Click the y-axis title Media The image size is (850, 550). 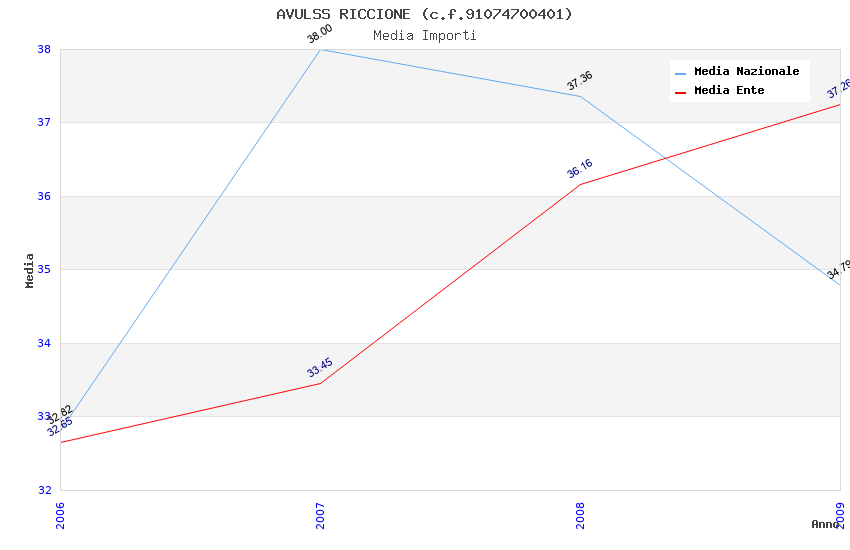(x=30, y=270)
